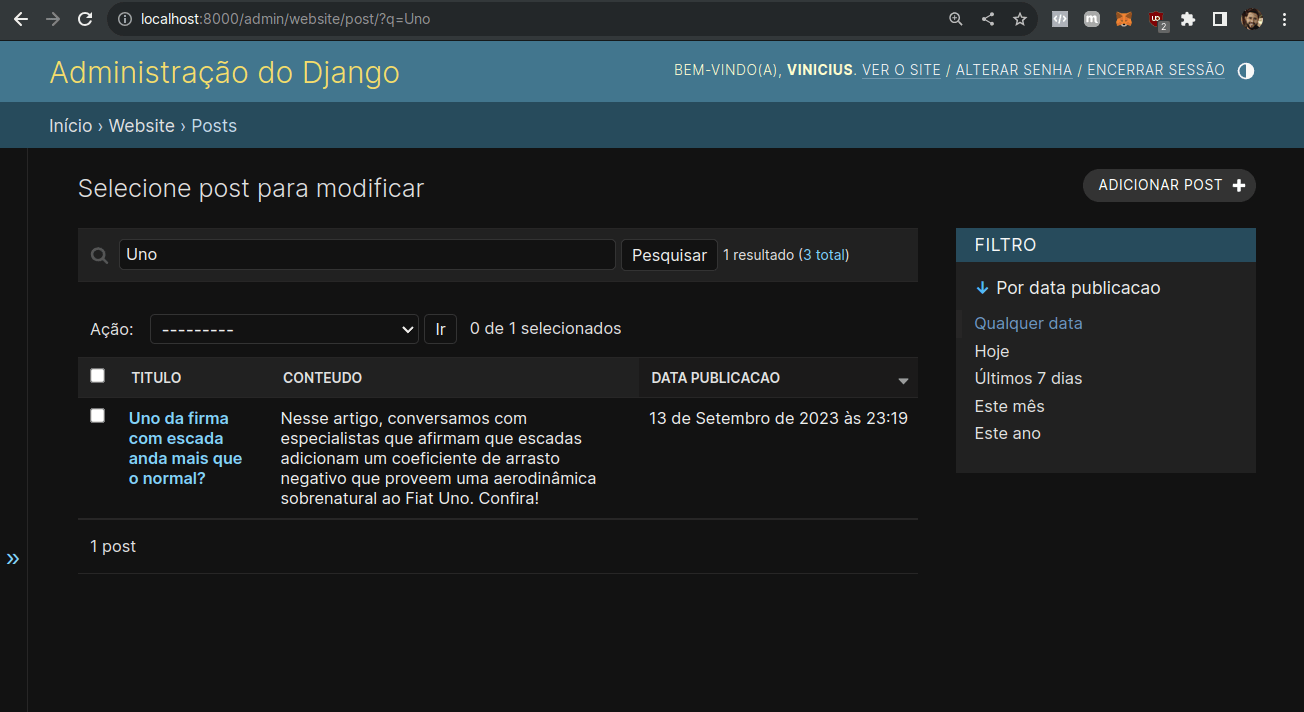Click the DATA PUBLICACAO sort arrow
This screenshot has width=1304, height=712.
[903, 382]
